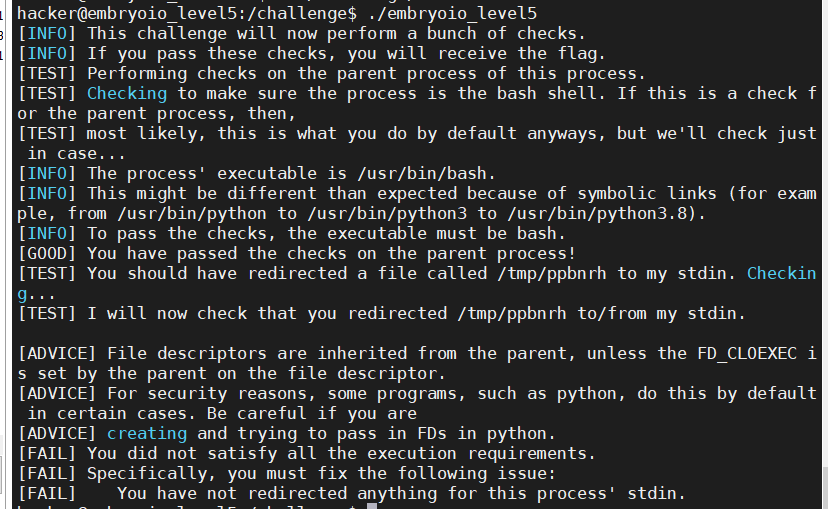Click the "You have not redirected anything" message
Image resolution: width=828 pixels, height=509 pixels.
[400, 493]
